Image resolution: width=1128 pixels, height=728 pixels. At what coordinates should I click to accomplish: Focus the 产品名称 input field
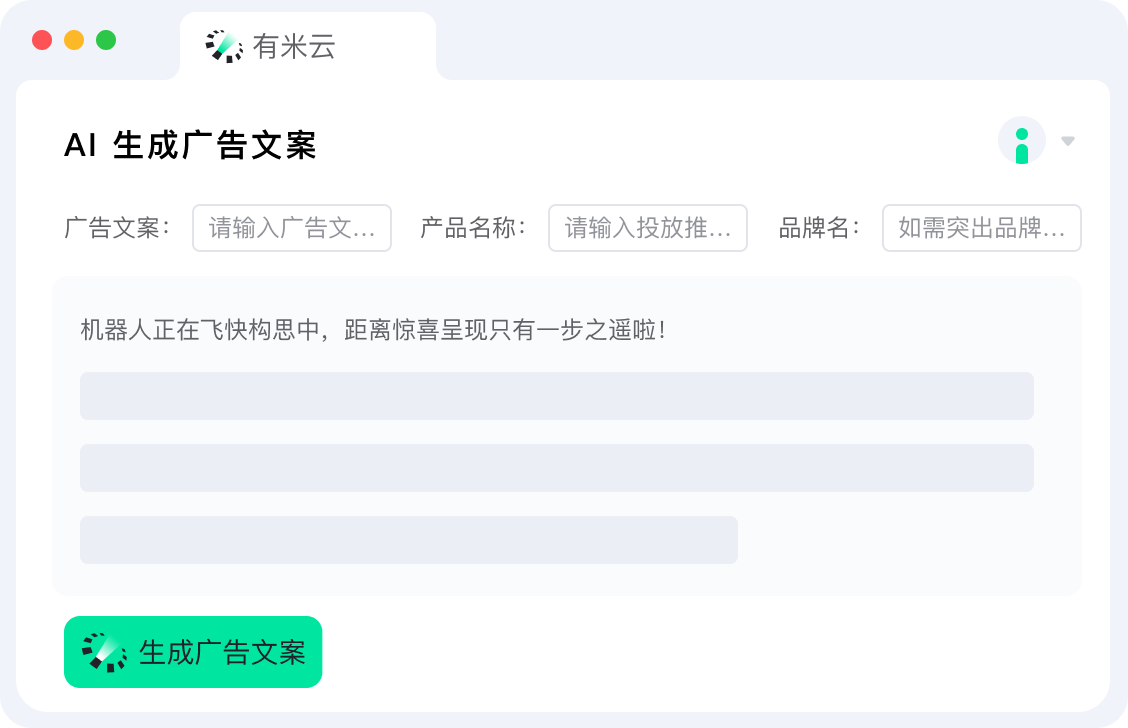[x=648, y=228]
